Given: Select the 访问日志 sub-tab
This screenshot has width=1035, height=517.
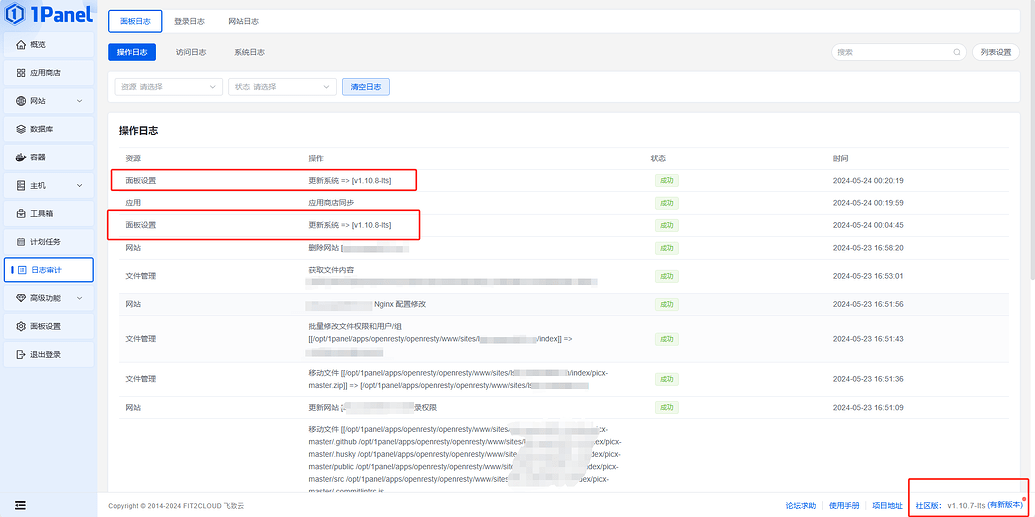Looking at the screenshot, I should pyautogui.click(x=191, y=52).
